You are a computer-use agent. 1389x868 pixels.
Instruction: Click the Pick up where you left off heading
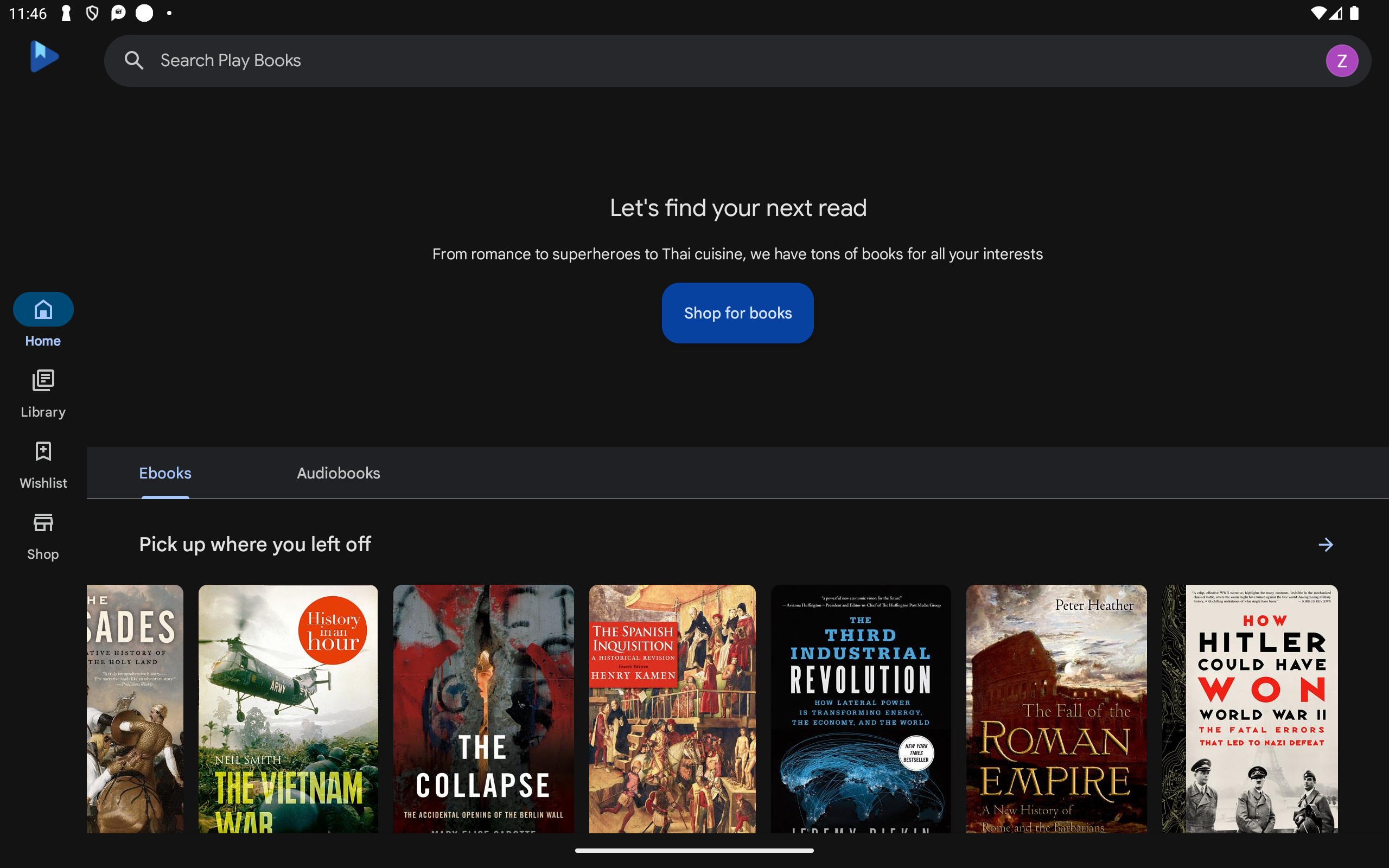point(255,544)
